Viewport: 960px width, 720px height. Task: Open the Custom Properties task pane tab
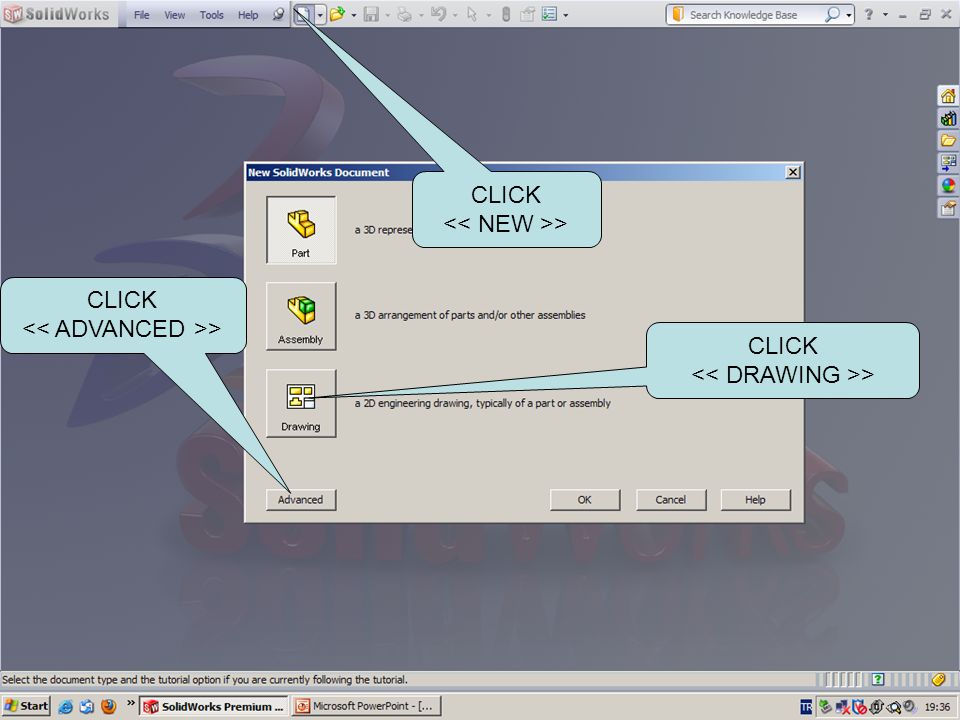[x=948, y=208]
